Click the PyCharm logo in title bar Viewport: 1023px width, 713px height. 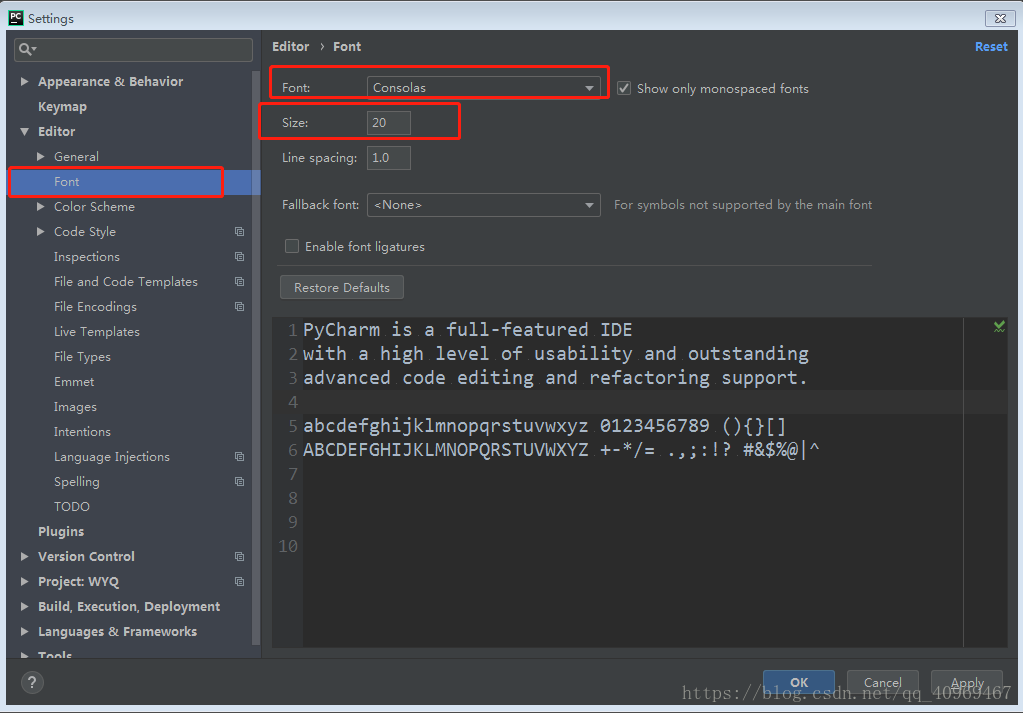[16, 18]
